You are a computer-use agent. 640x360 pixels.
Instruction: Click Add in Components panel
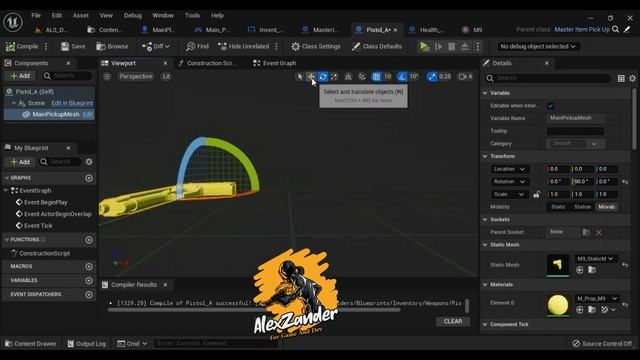(x=20, y=76)
